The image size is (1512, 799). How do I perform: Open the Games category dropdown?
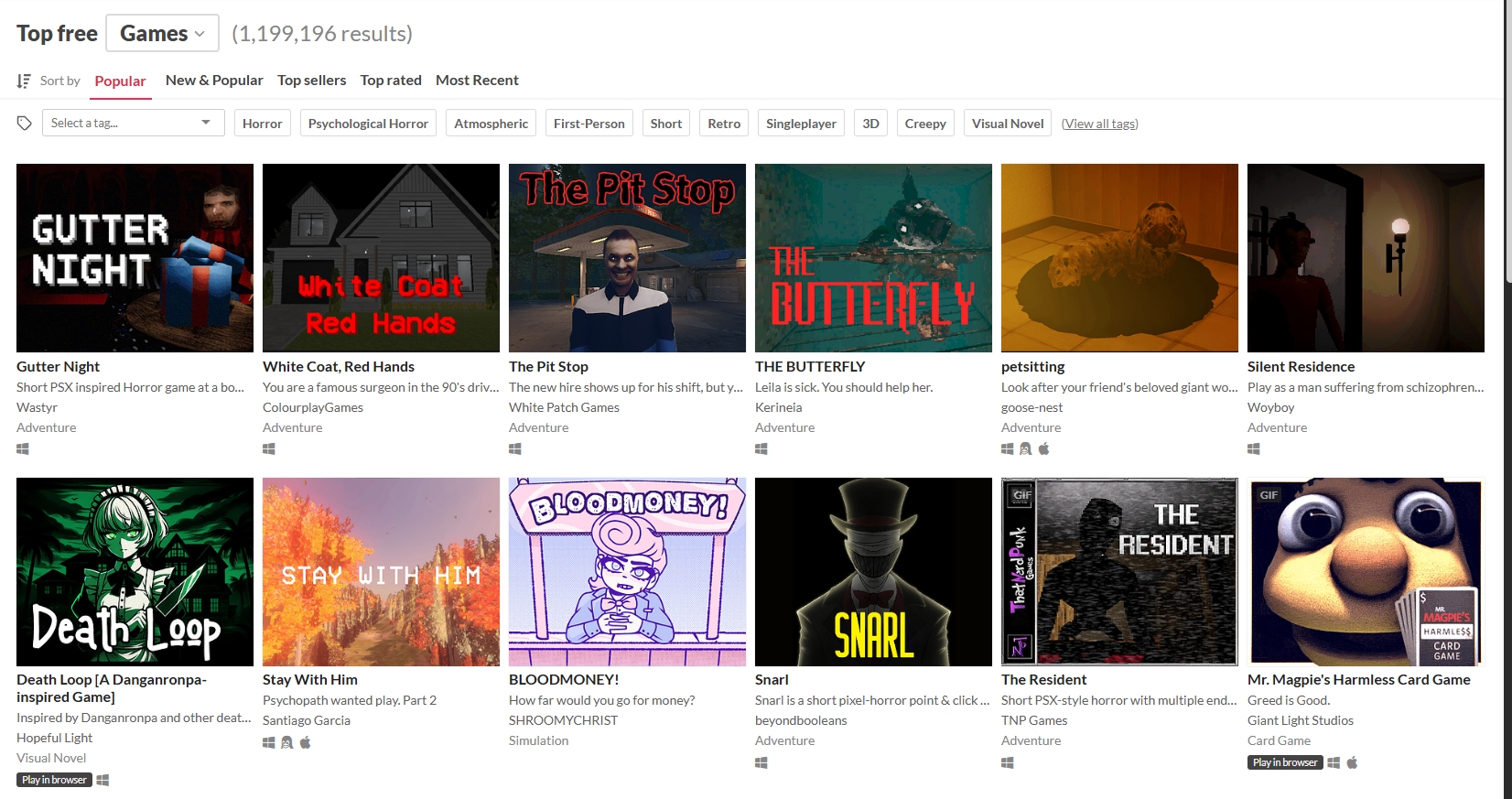click(x=162, y=34)
